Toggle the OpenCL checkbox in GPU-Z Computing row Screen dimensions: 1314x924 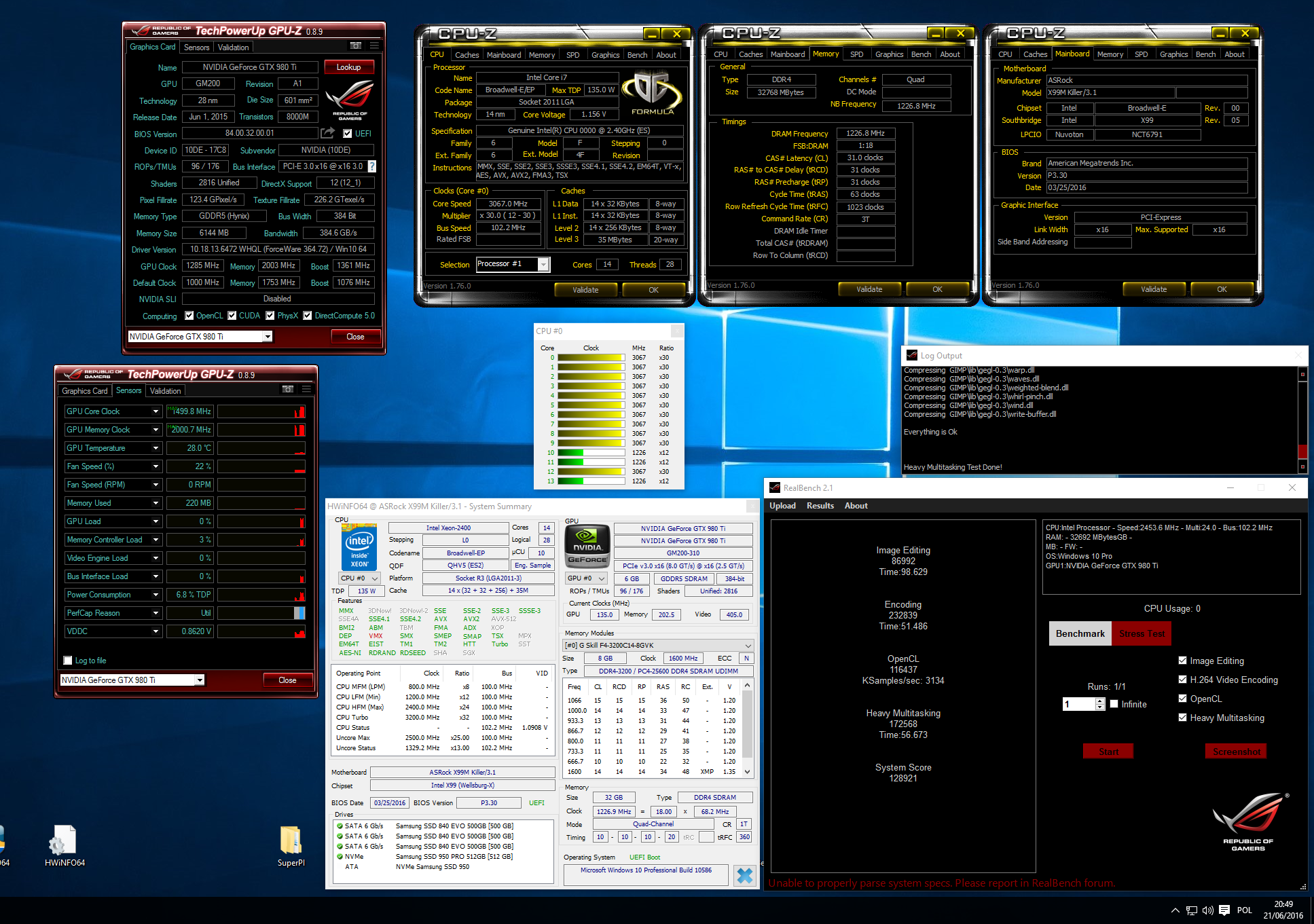tap(189, 315)
